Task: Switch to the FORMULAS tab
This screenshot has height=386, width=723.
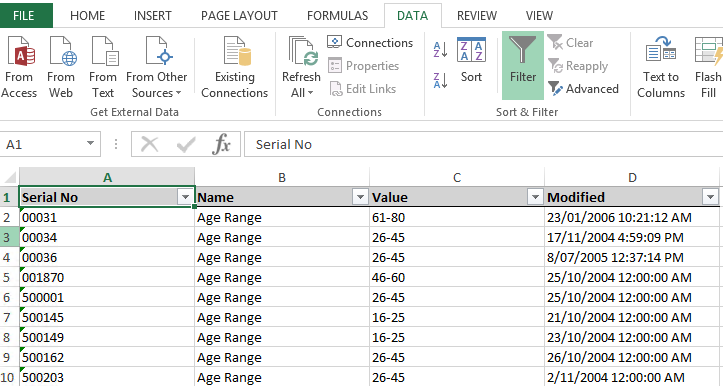Action: tap(338, 16)
